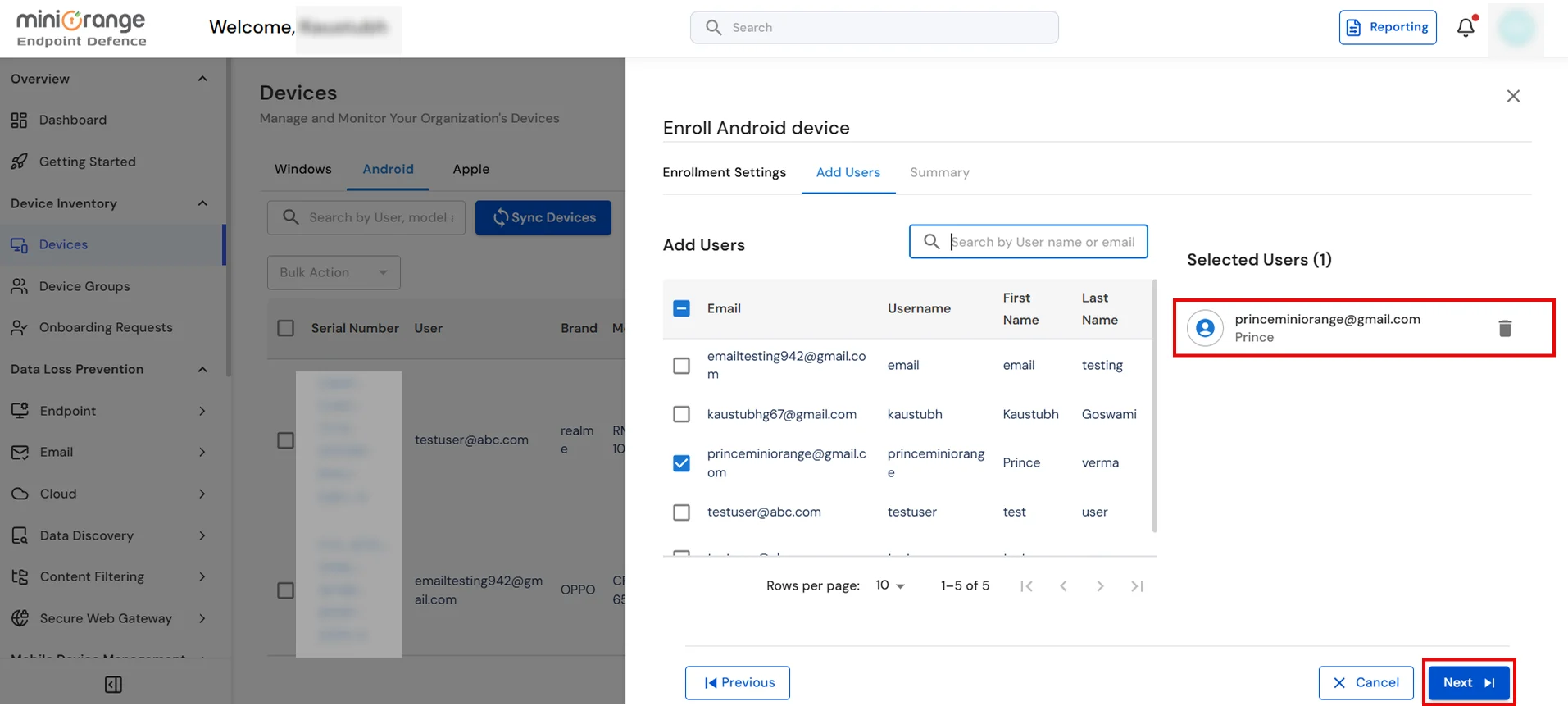Remove princeminiorange@gmail.com with trash icon
The height and width of the screenshot is (706, 1568).
click(1505, 328)
